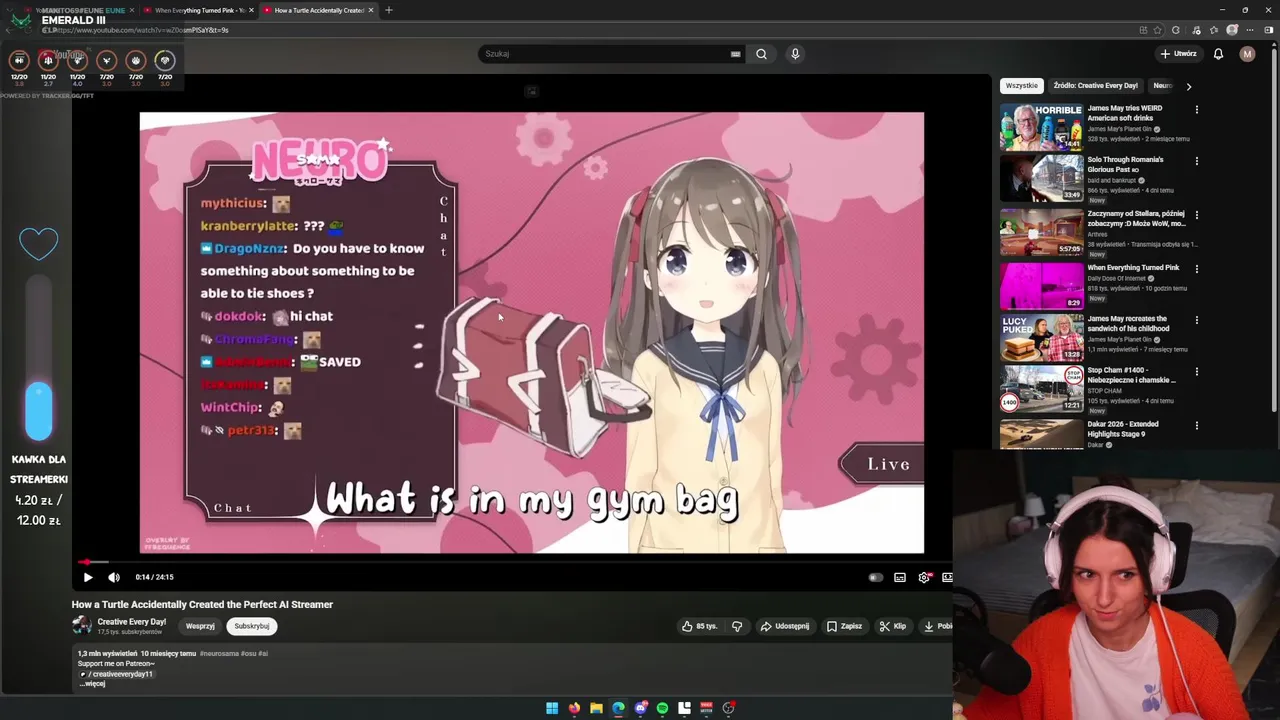This screenshot has height=720, width=1280.
Task: Select Źródło: Creative Every Day! chip
Action: 1095,86
